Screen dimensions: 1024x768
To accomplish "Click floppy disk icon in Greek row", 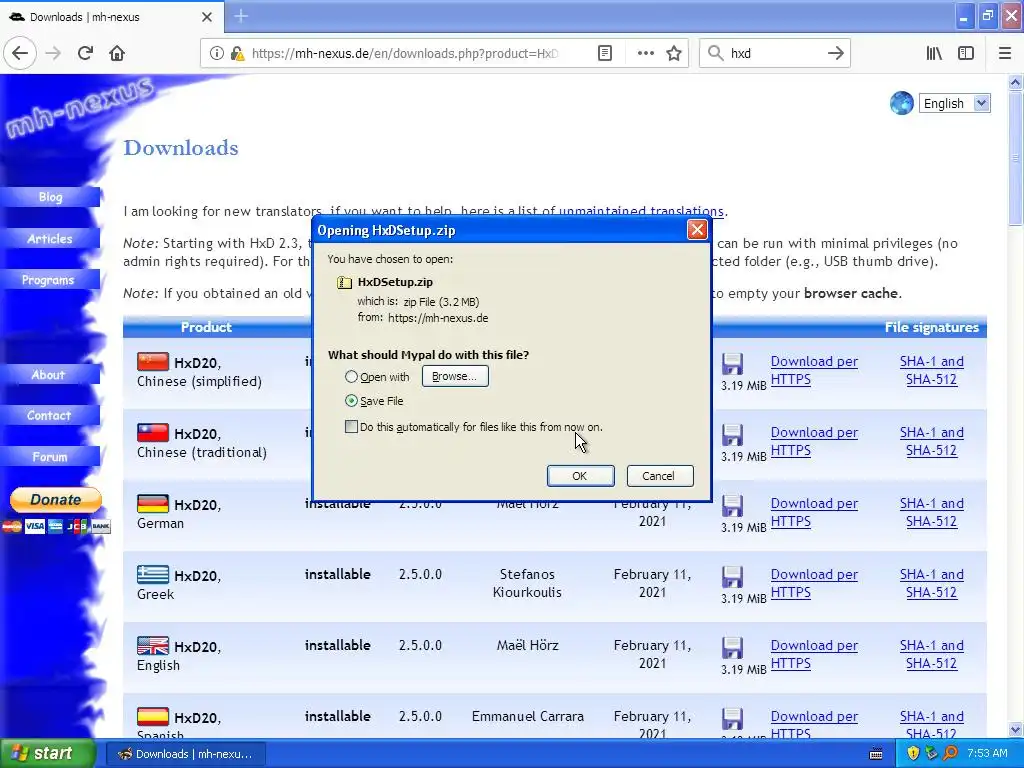I will click(732, 577).
